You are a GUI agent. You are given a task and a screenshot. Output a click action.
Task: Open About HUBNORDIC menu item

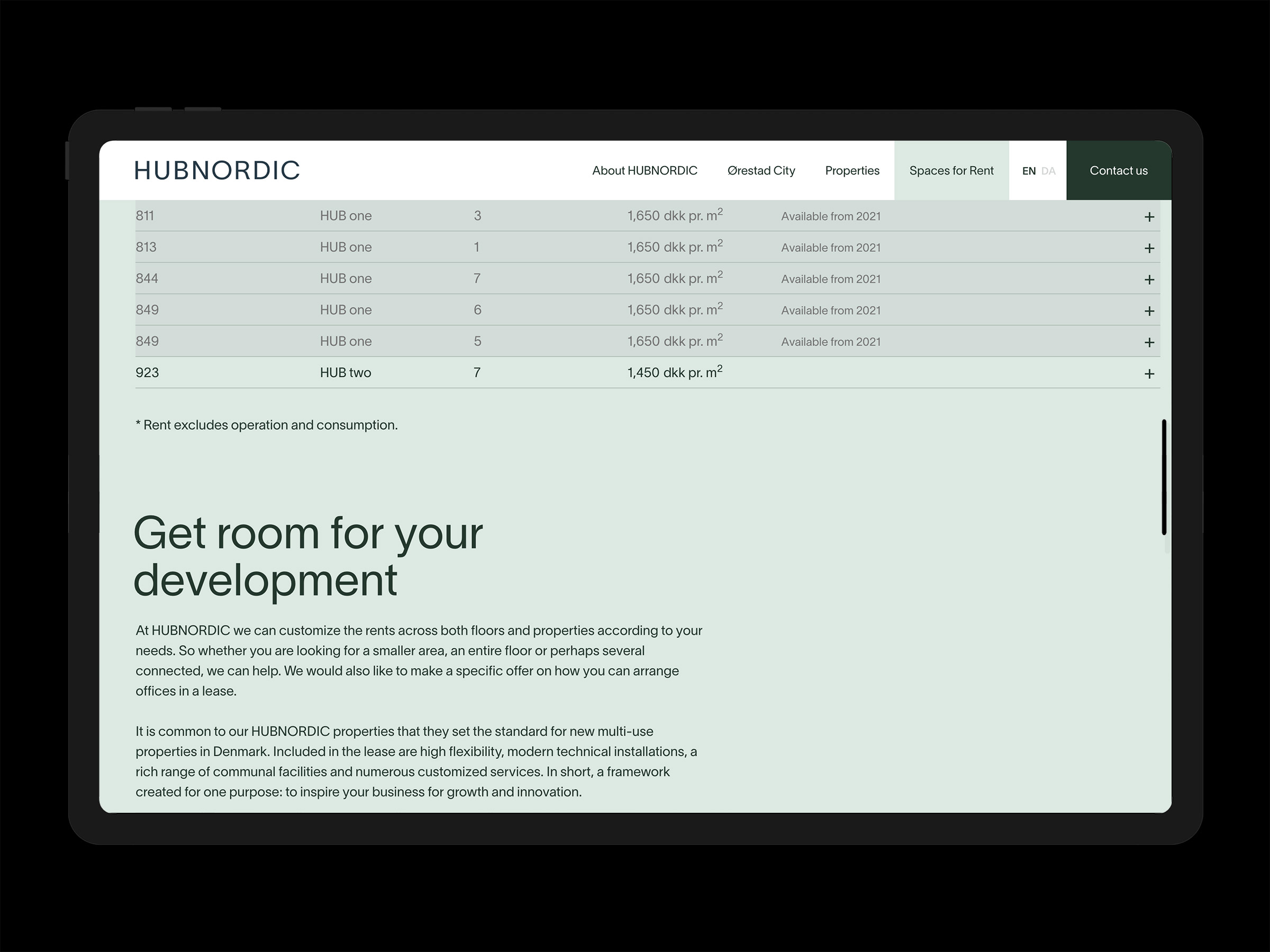click(644, 170)
